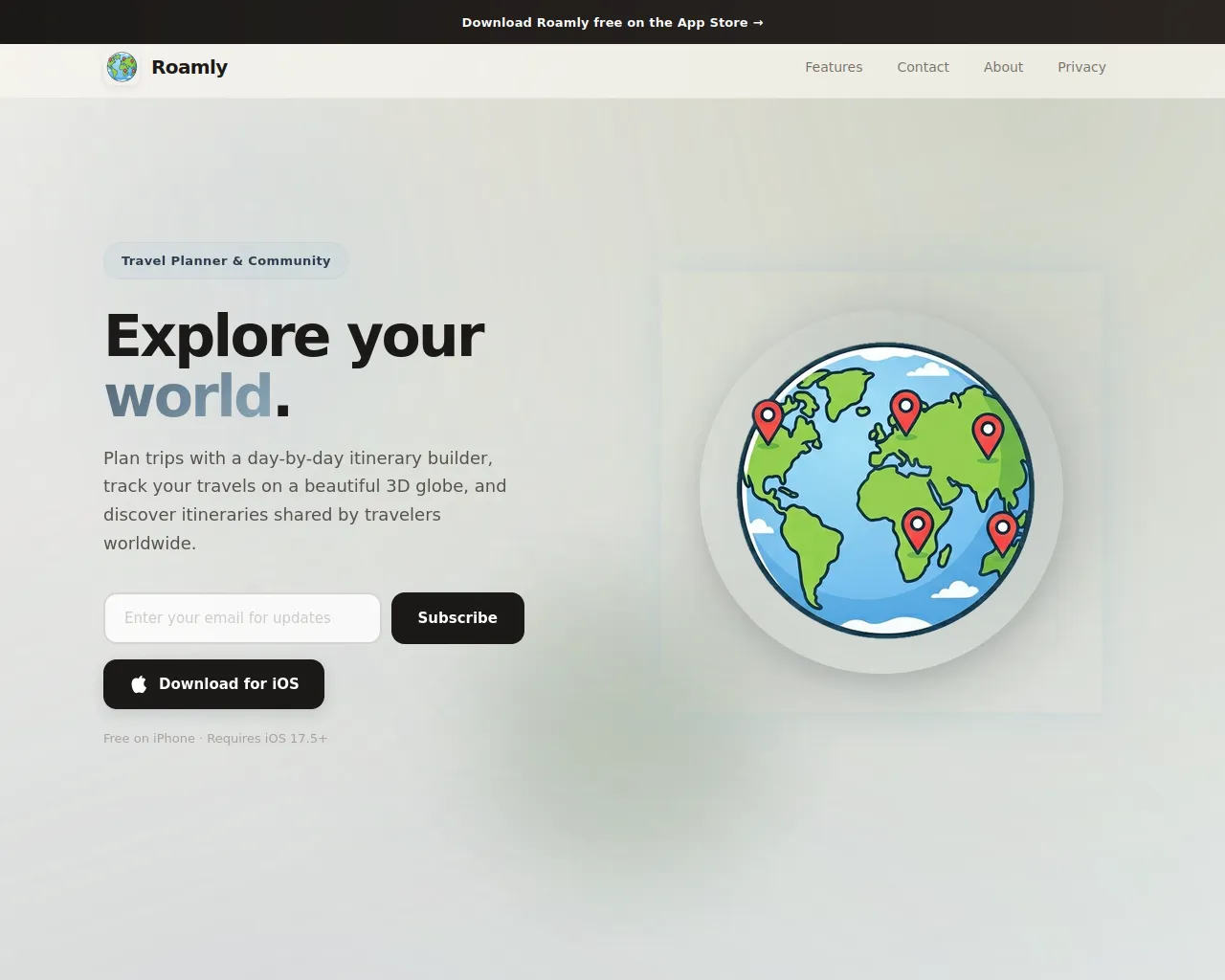This screenshot has width=1225, height=980.
Task: Click the Roamly globe logo icon
Action: (x=122, y=67)
